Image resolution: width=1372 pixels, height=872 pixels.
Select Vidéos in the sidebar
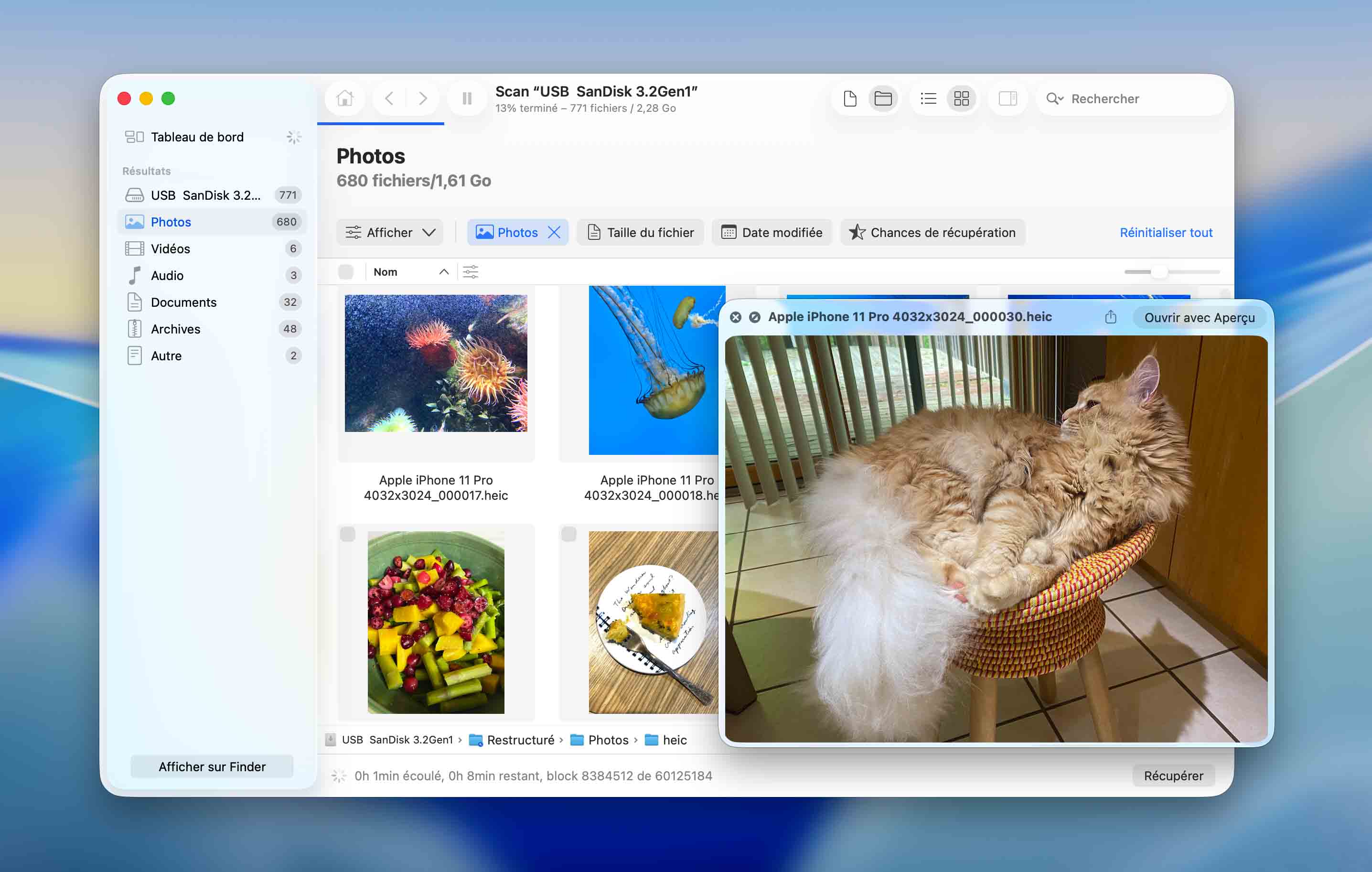click(171, 248)
